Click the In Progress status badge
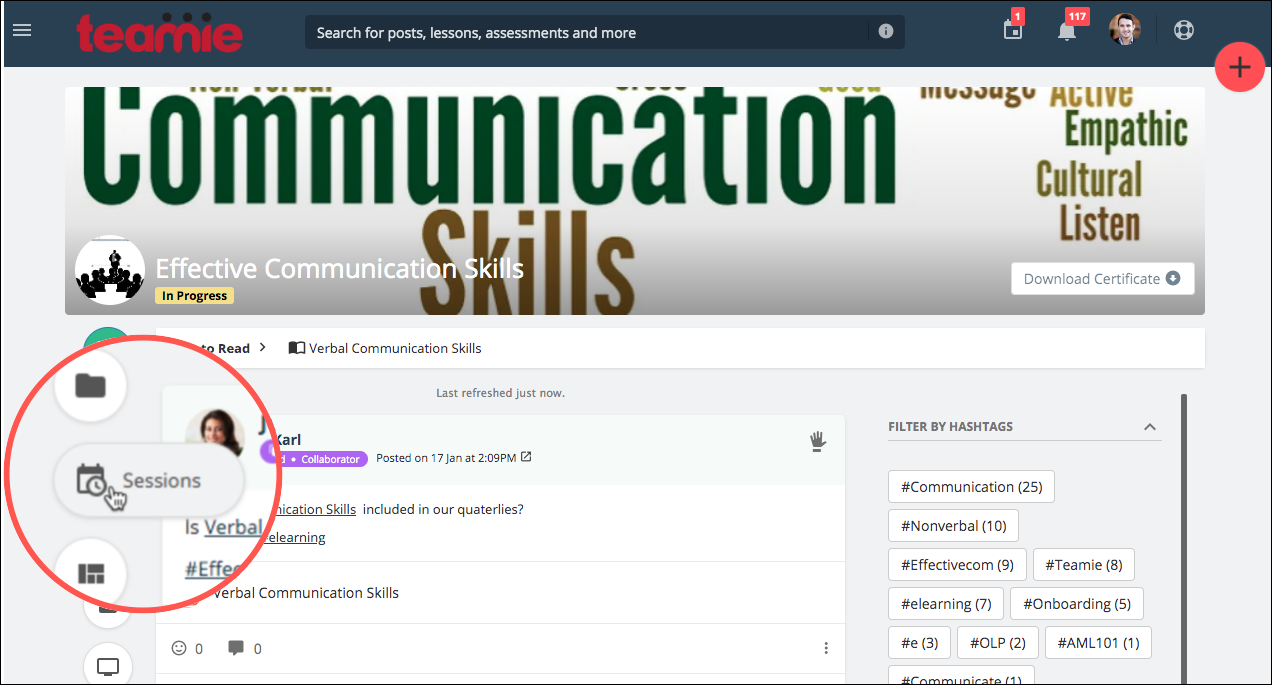Screen dimensions: 1272x685 click(194, 296)
